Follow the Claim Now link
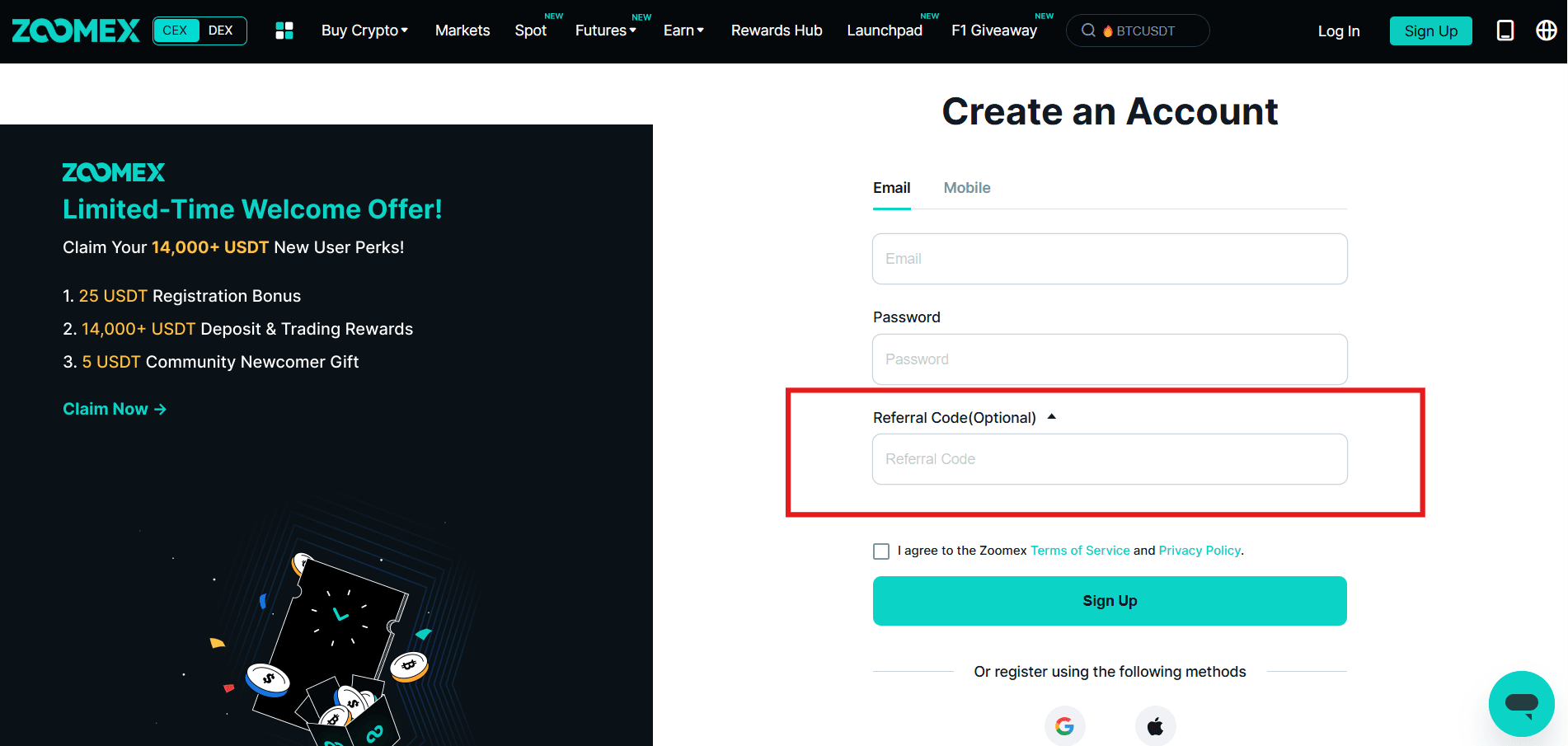 (115, 409)
